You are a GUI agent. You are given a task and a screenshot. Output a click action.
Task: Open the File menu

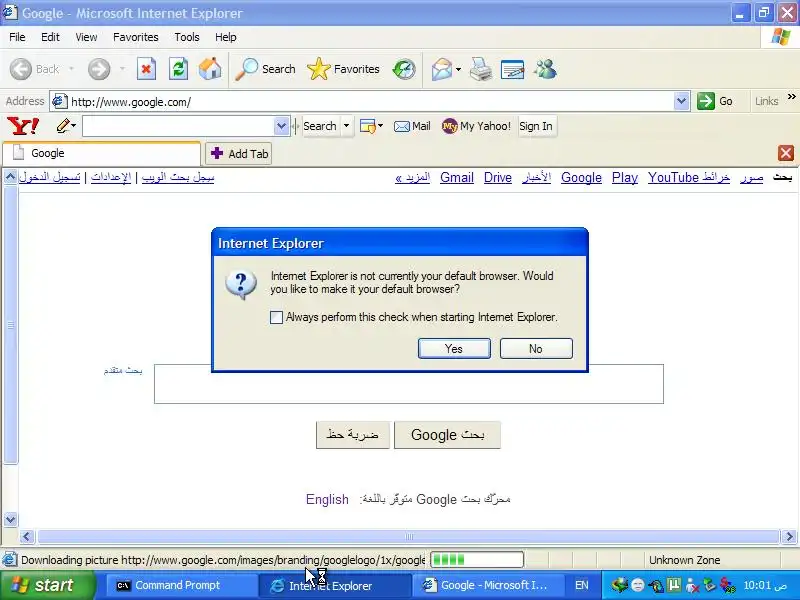[17, 37]
